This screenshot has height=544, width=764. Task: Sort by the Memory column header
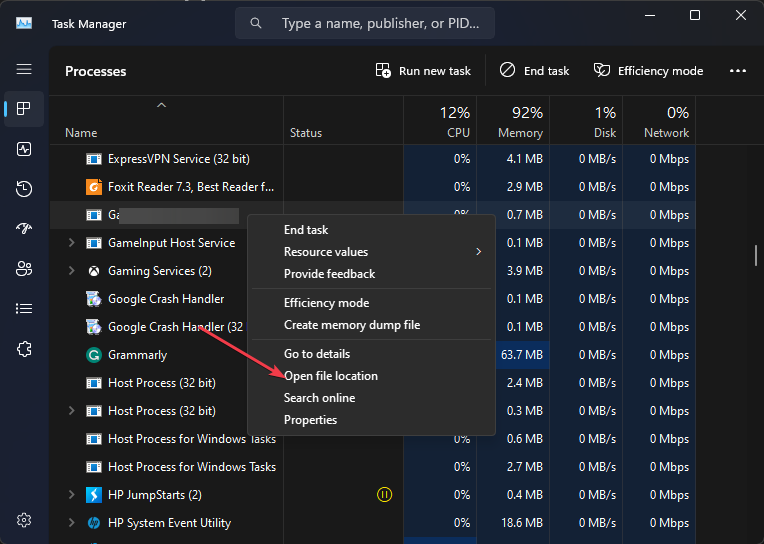(x=513, y=120)
